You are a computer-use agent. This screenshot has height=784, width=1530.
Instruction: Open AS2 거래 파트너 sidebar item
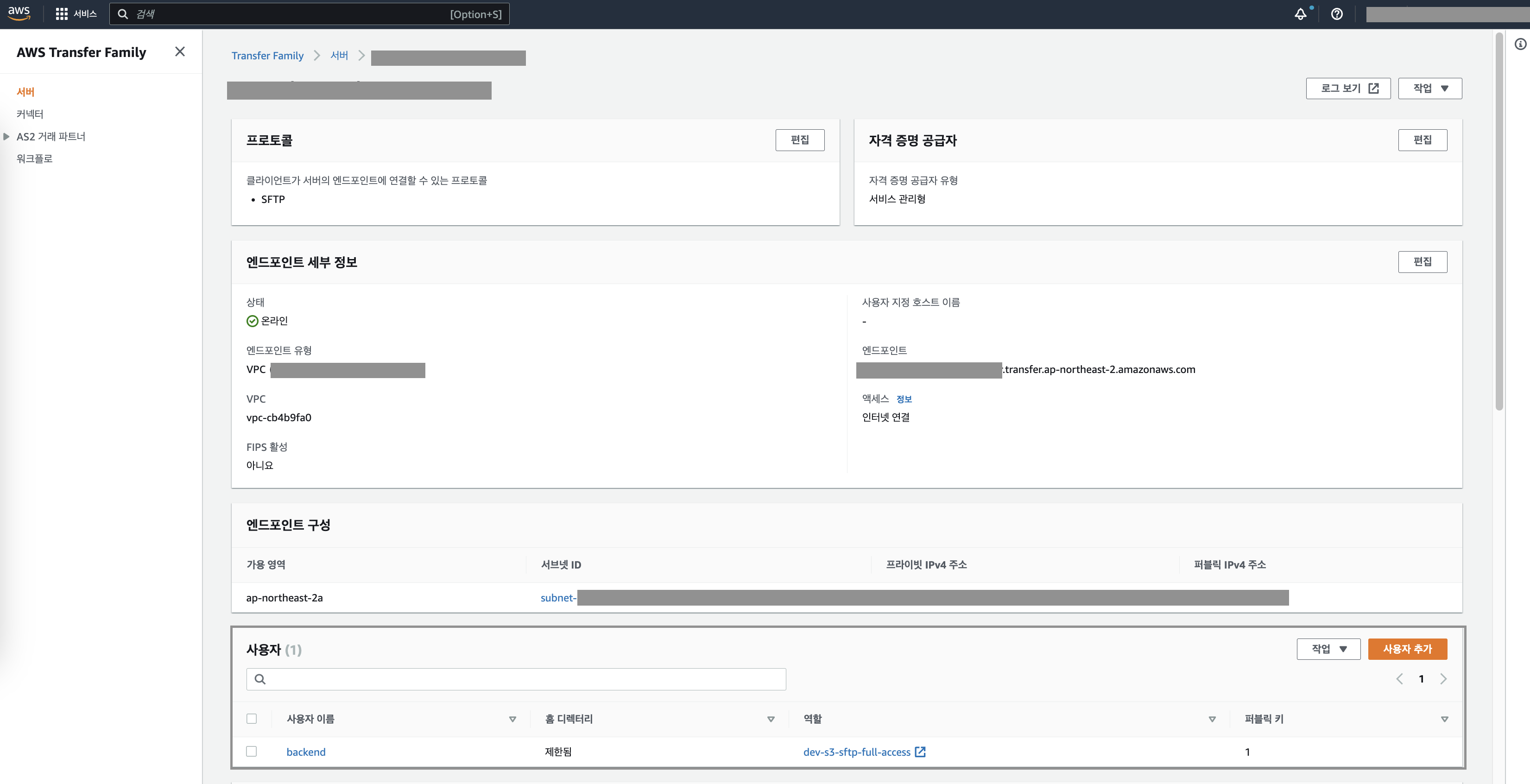pos(51,136)
